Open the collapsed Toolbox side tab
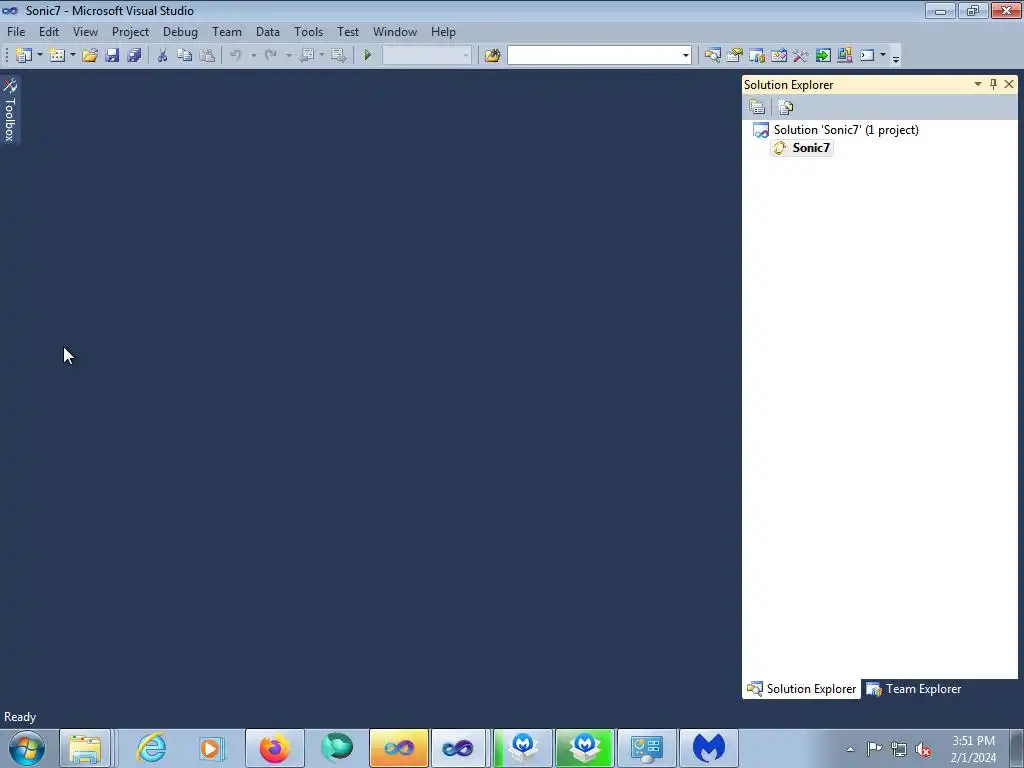1024x768 pixels. pyautogui.click(x=10, y=110)
